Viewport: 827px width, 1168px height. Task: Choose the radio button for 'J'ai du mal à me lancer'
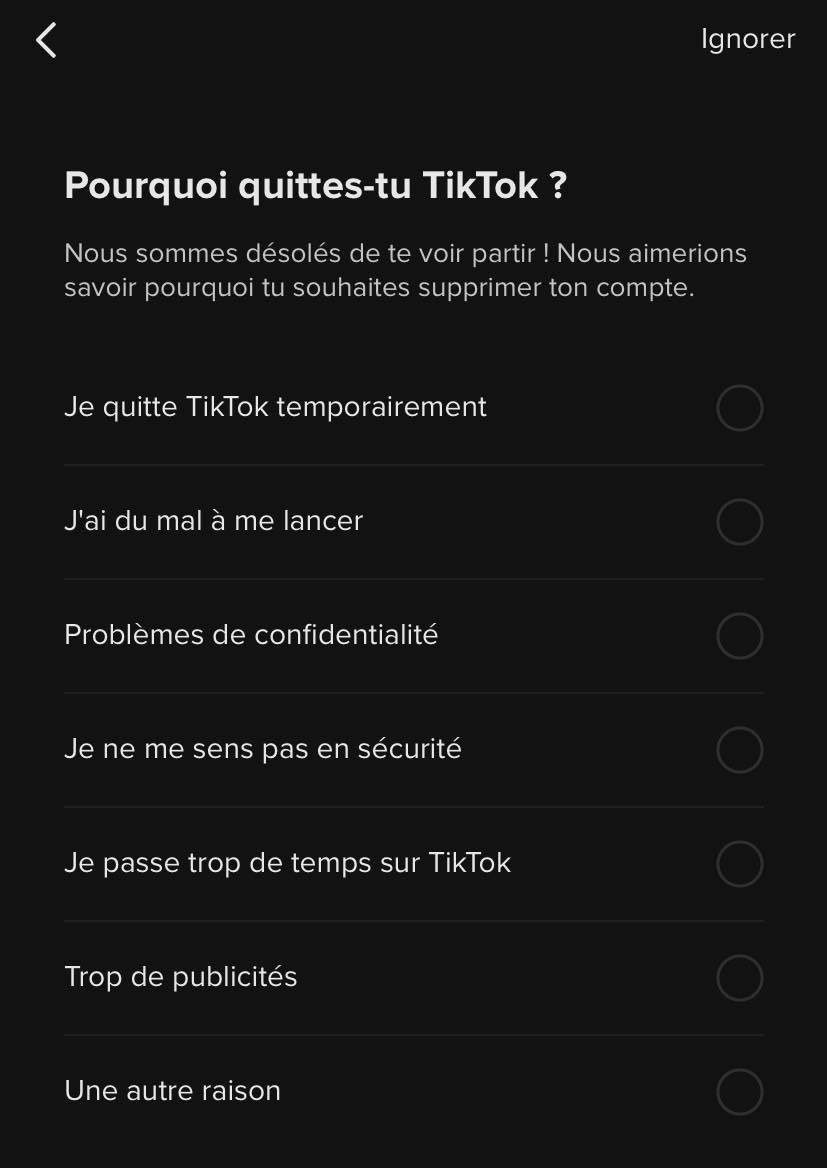coord(739,522)
